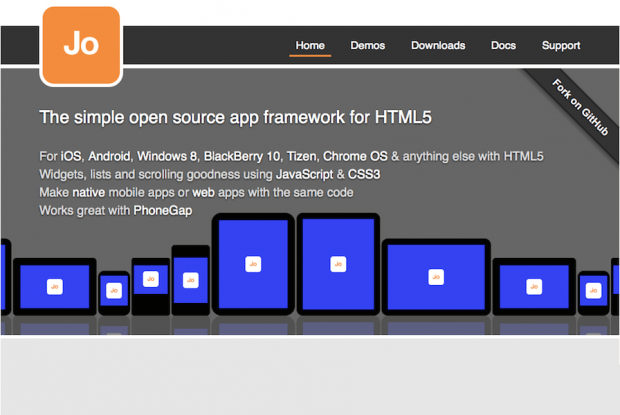The image size is (620, 415).
Task: Open the Downloads section
Action: [438, 45]
